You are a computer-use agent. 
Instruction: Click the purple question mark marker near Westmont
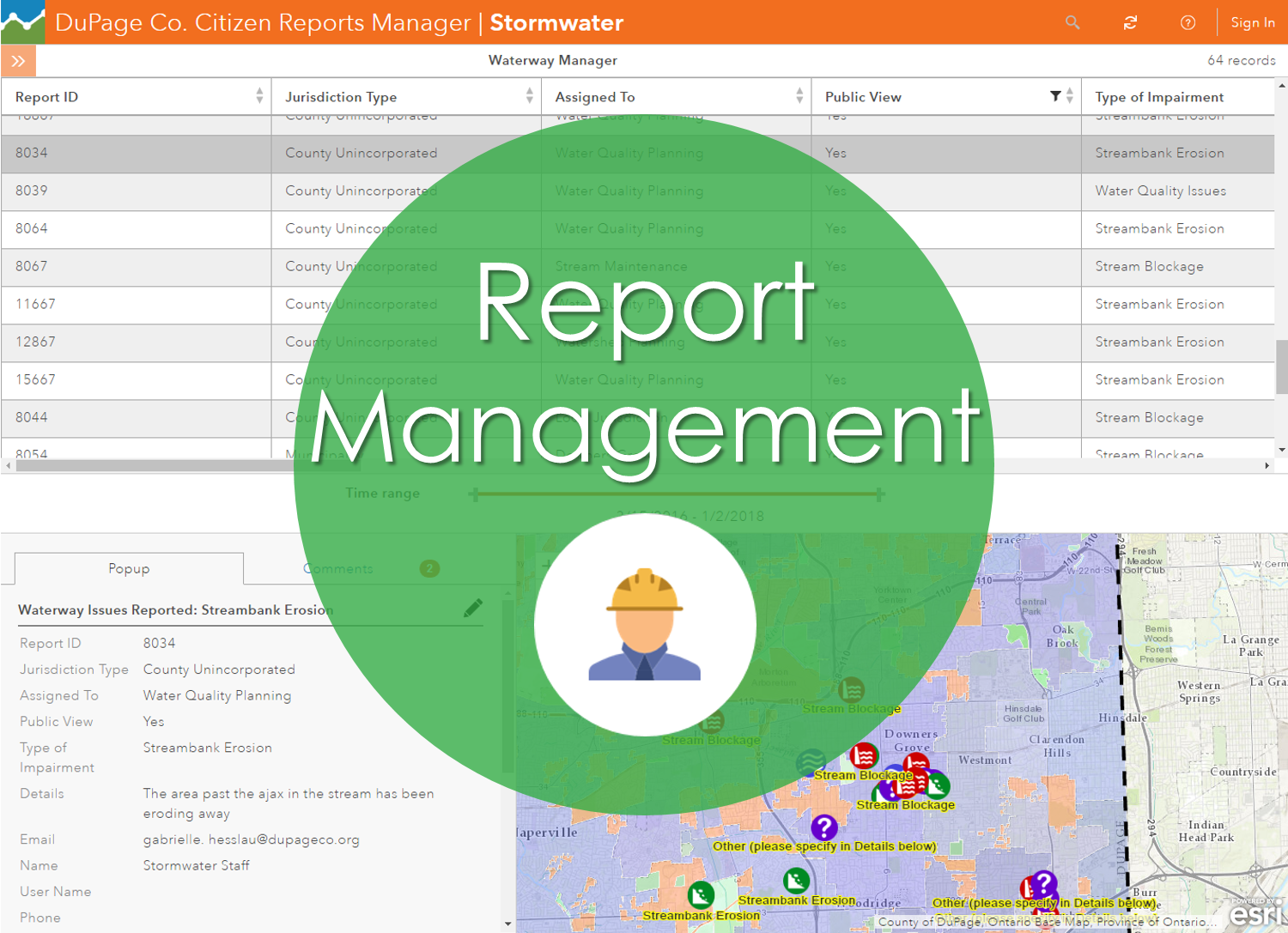pyautogui.click(x=823, y=827)
